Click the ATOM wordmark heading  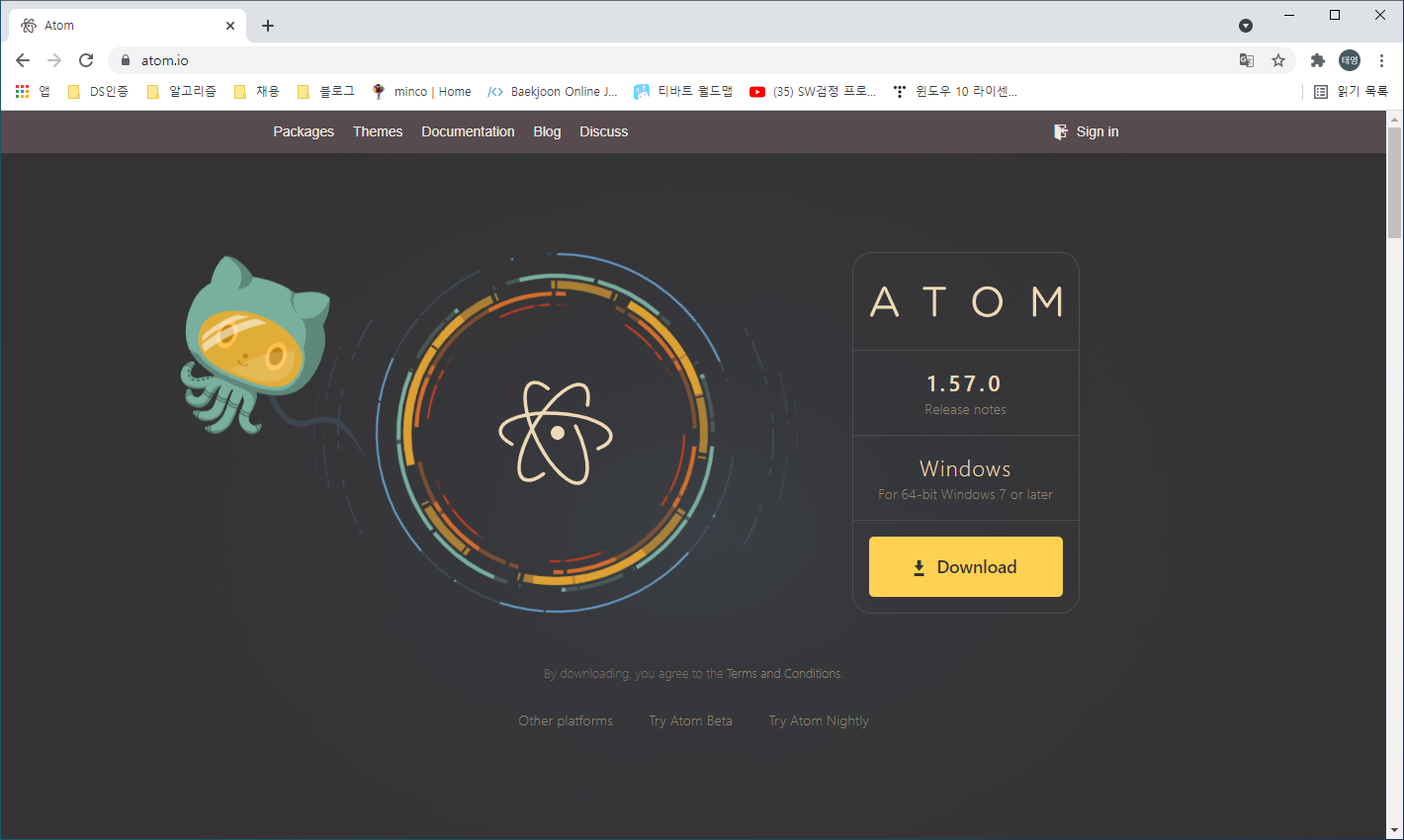pyautogui.click(x=966, y=301)
